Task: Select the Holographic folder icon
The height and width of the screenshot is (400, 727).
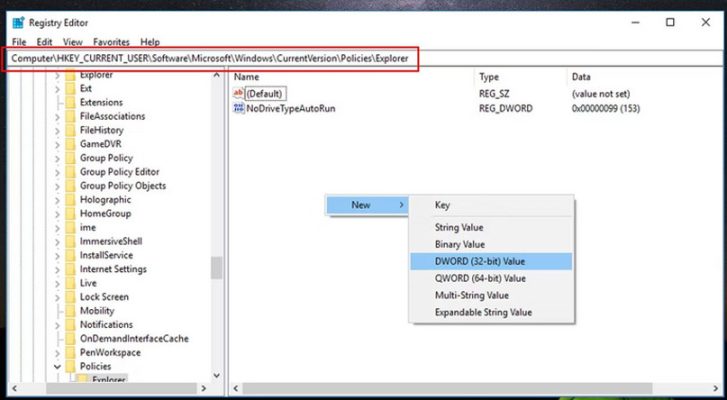Action: [70, 200]
